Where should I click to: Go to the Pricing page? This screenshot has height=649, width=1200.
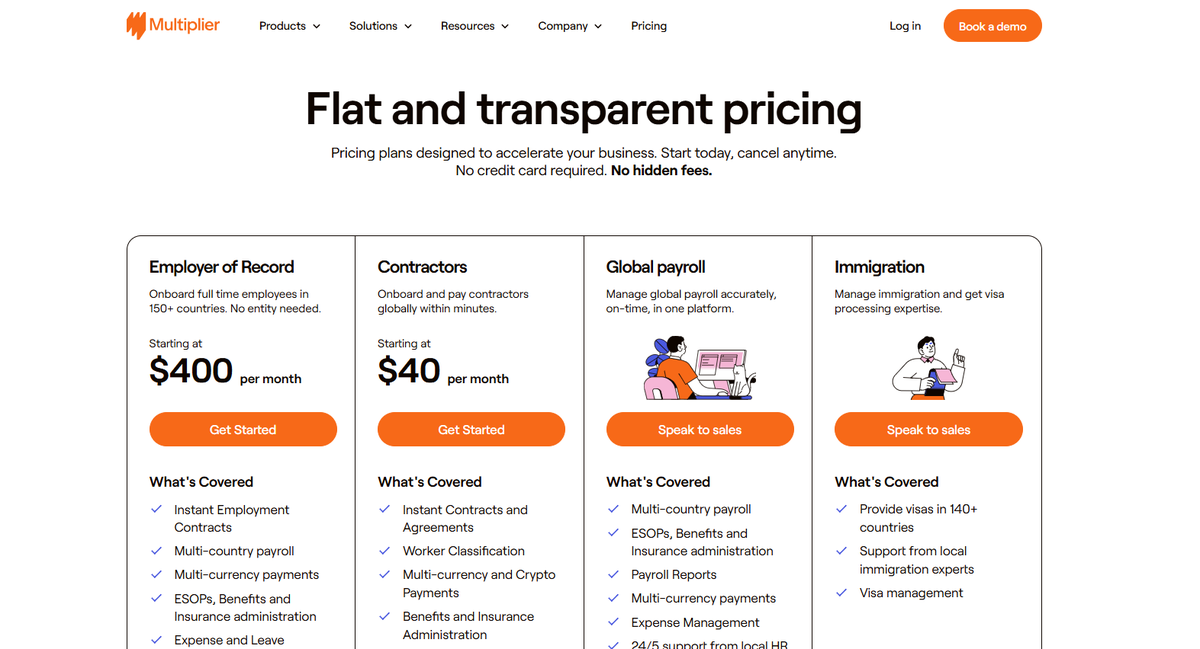pos(649,26)
